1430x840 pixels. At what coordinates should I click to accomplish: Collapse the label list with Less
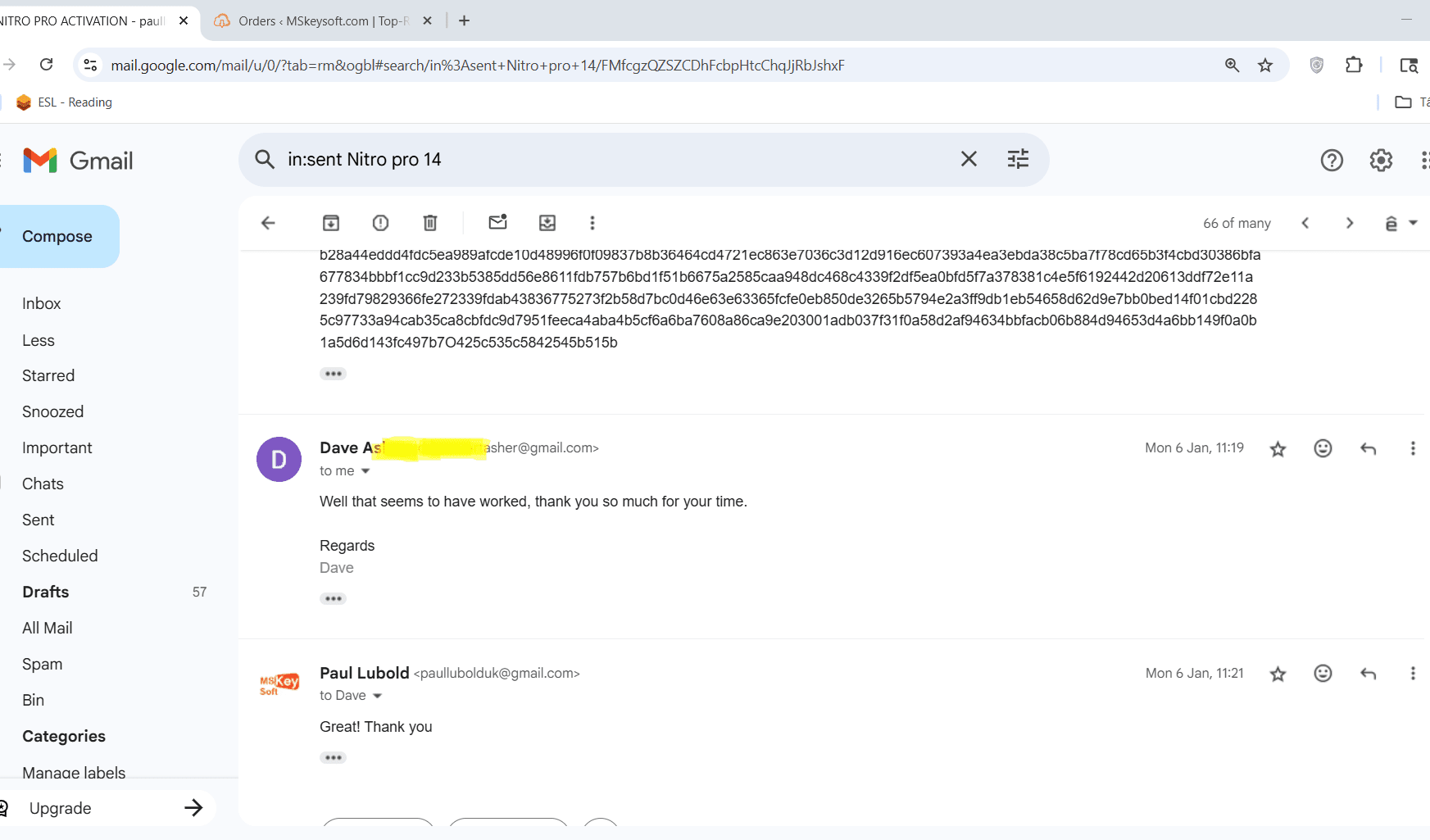coord(39,340)
